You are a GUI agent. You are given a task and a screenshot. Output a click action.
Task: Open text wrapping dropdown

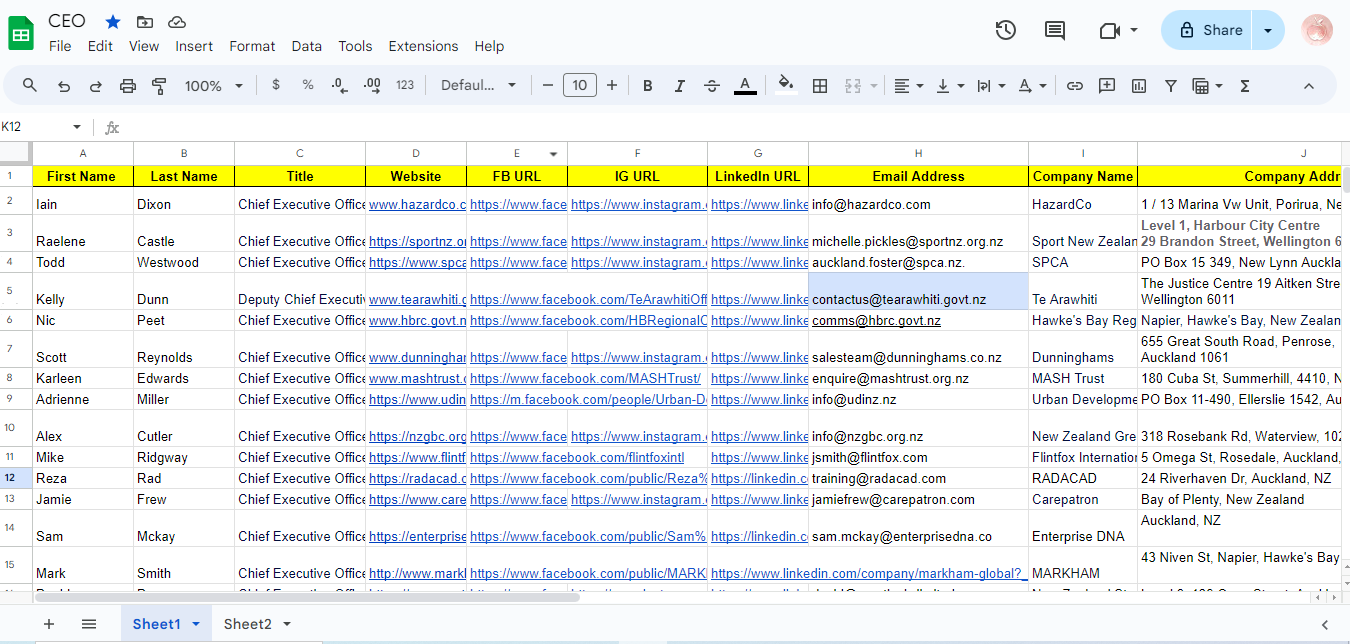coord(990,86)
